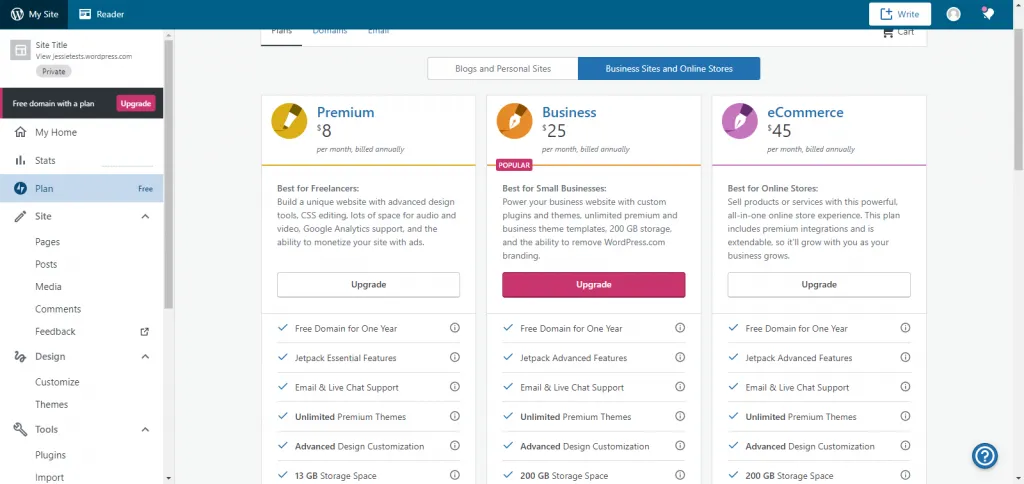Click the Business plan title
The width and height of the screenshot is (1024, 484).
tap(569, 112)
